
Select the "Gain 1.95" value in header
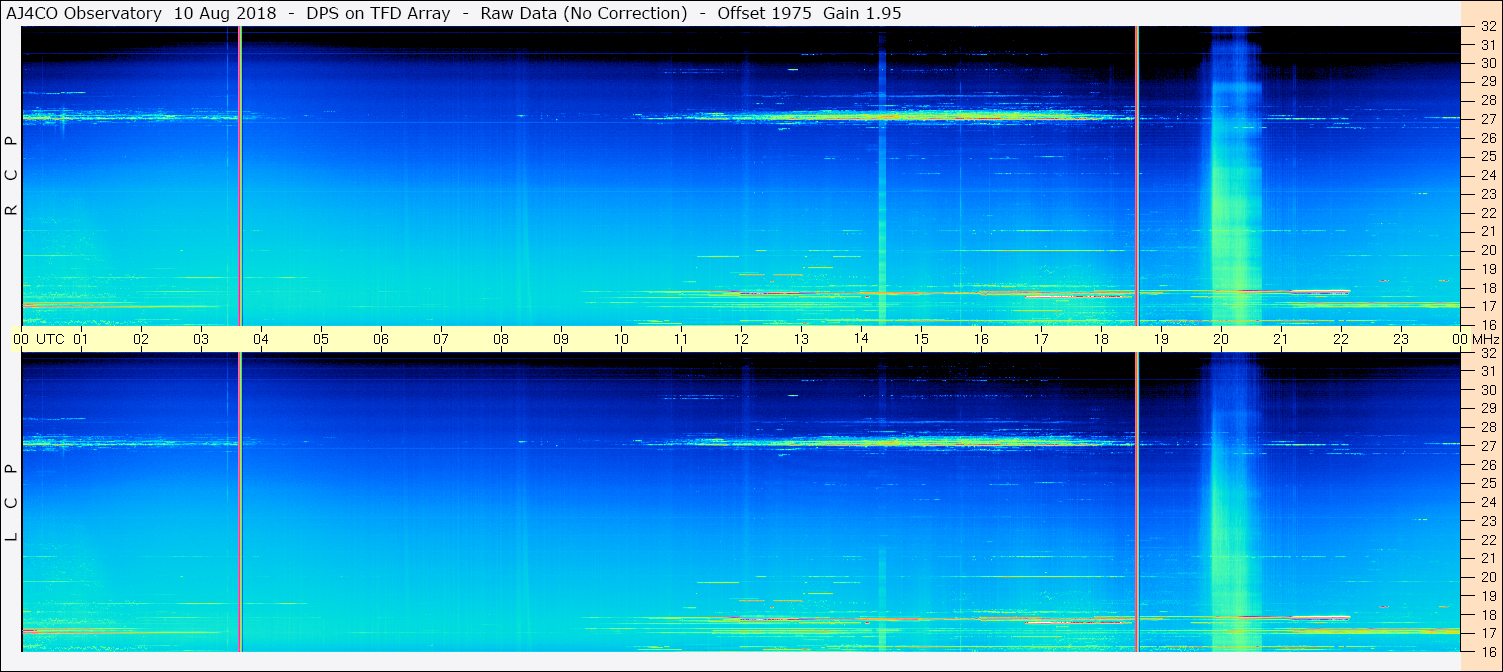click(x=861, y=13)
